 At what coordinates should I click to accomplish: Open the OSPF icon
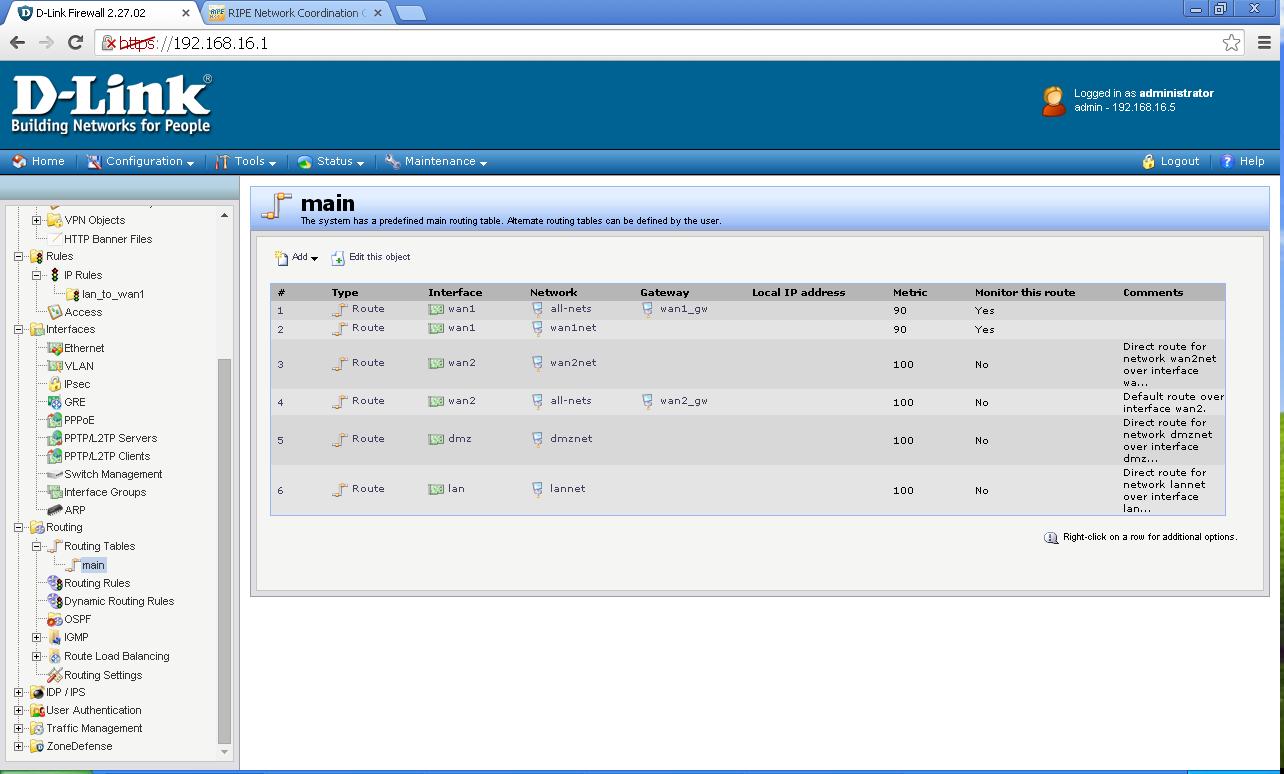[55, 619]
